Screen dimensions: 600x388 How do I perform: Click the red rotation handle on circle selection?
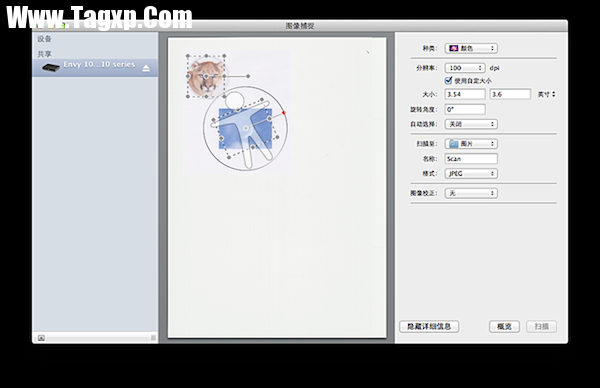284,112
